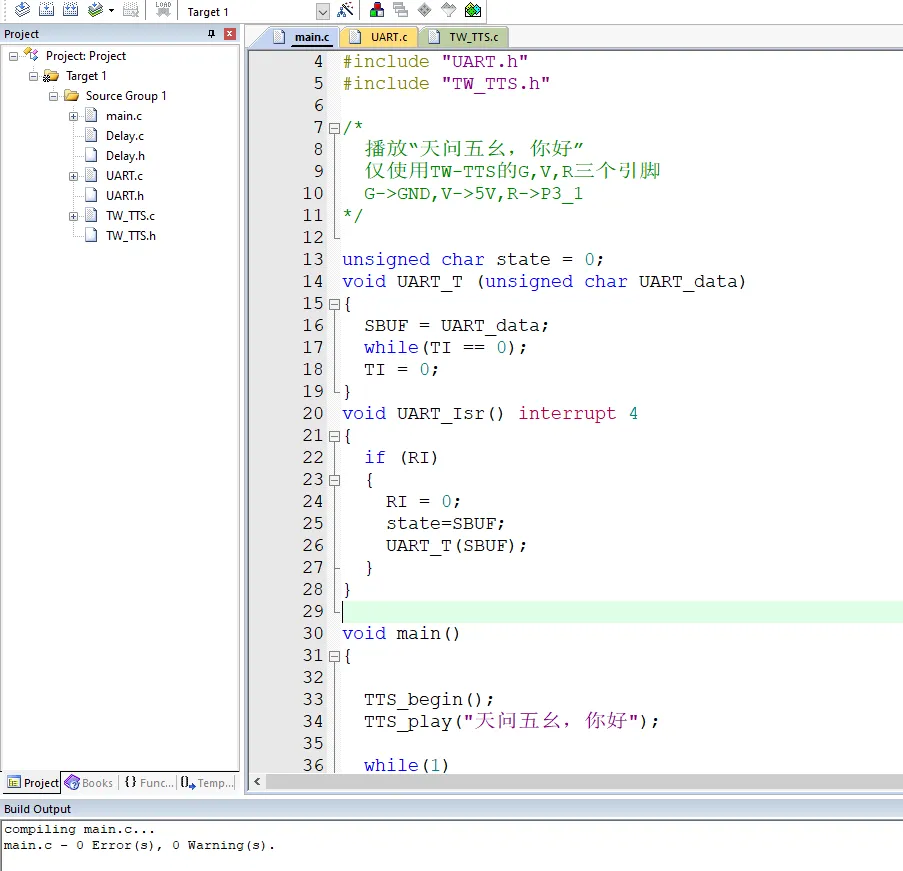The width and height of the screenshot is (903, 871).
Task: Click the Build target toolbar icon
Action: pyautogui.click(x=46, y=11)
